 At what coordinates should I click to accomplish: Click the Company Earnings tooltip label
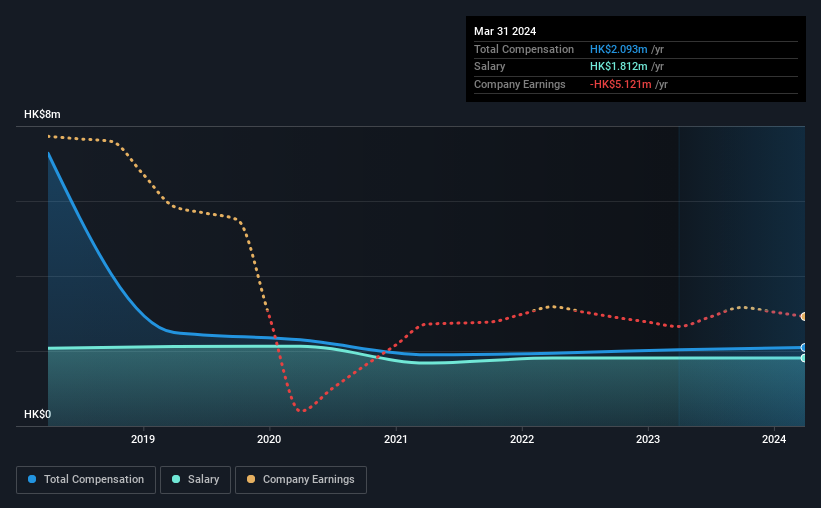[519, 84]
